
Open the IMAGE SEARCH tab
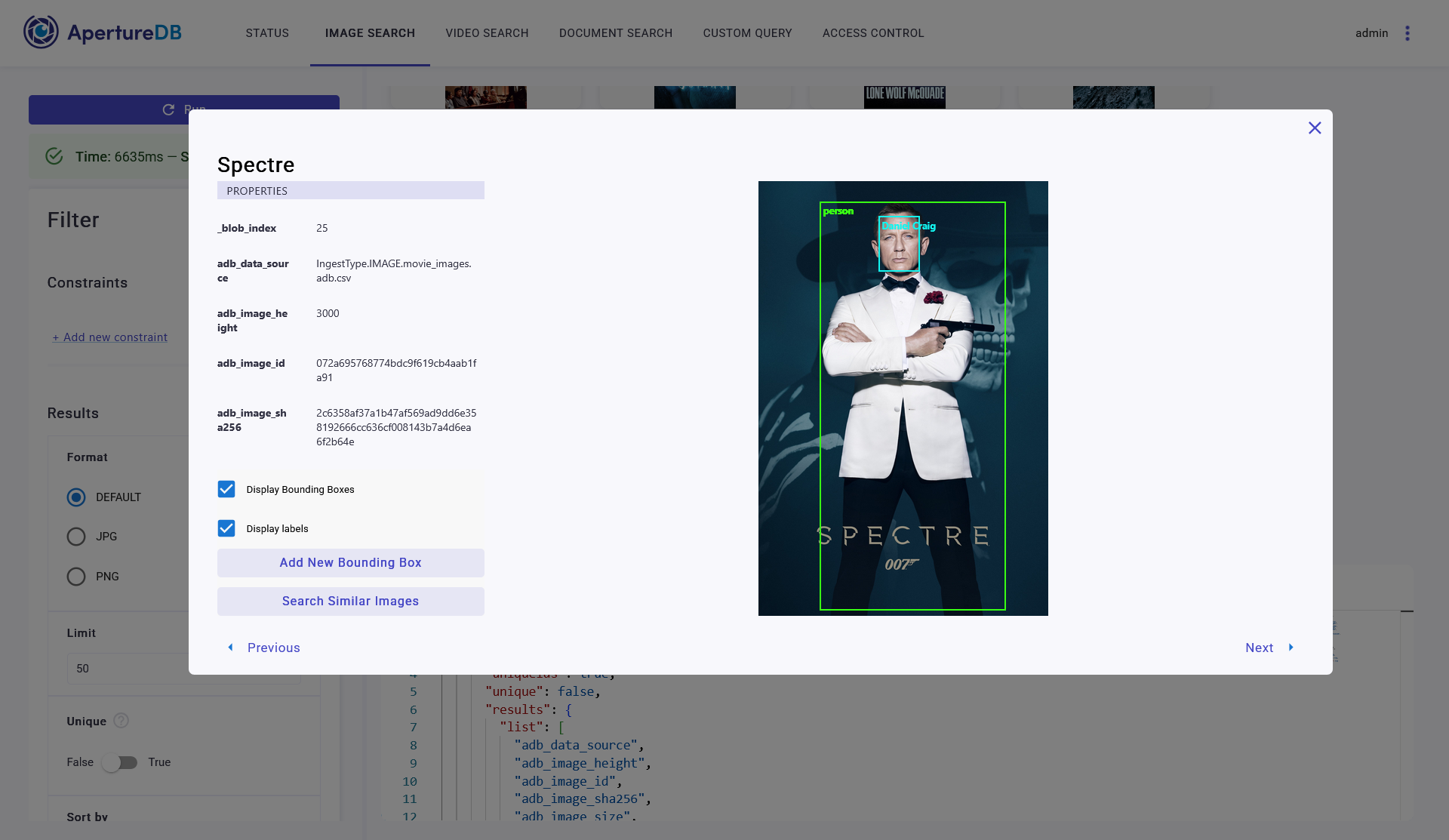(x=370, y=33)
